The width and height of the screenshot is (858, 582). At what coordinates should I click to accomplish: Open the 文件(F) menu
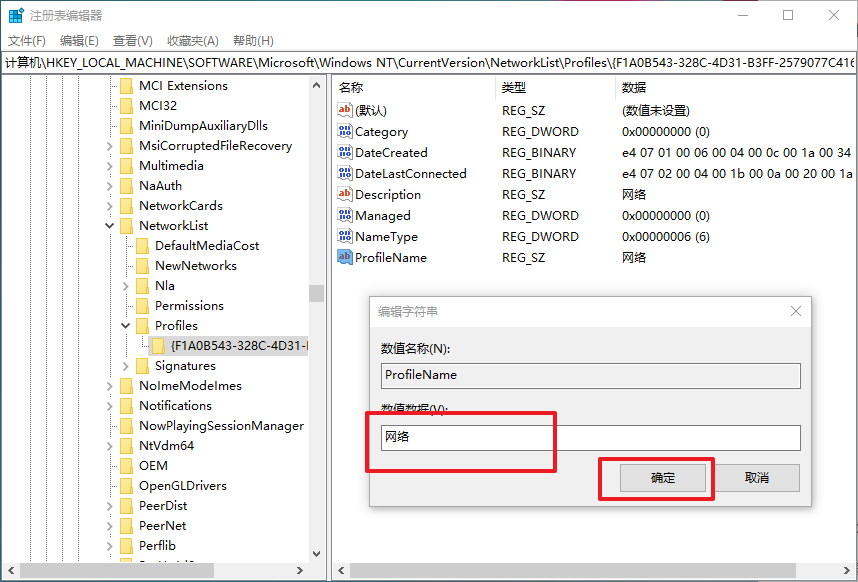(x=27, y=41)
